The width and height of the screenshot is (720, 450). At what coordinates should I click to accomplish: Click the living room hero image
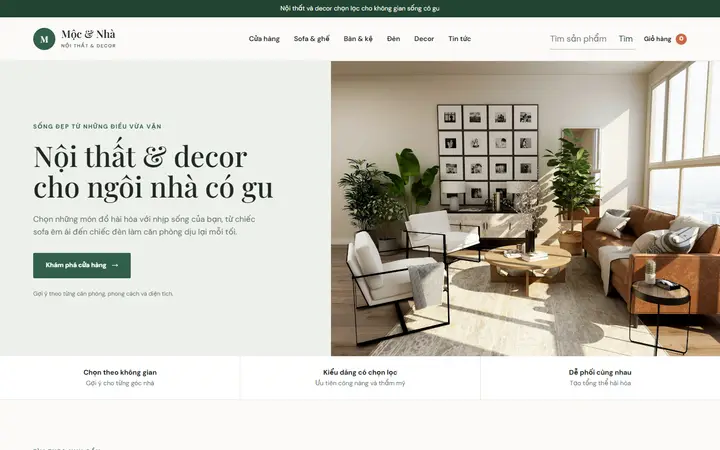525,208
